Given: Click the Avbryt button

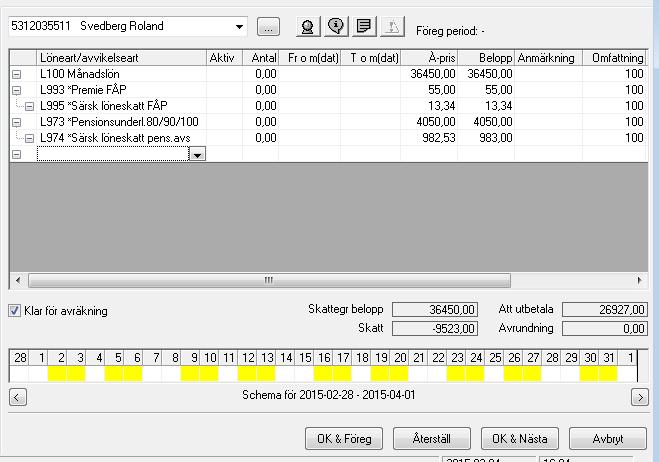Looking at the screenshot, I should click(608, 439).
